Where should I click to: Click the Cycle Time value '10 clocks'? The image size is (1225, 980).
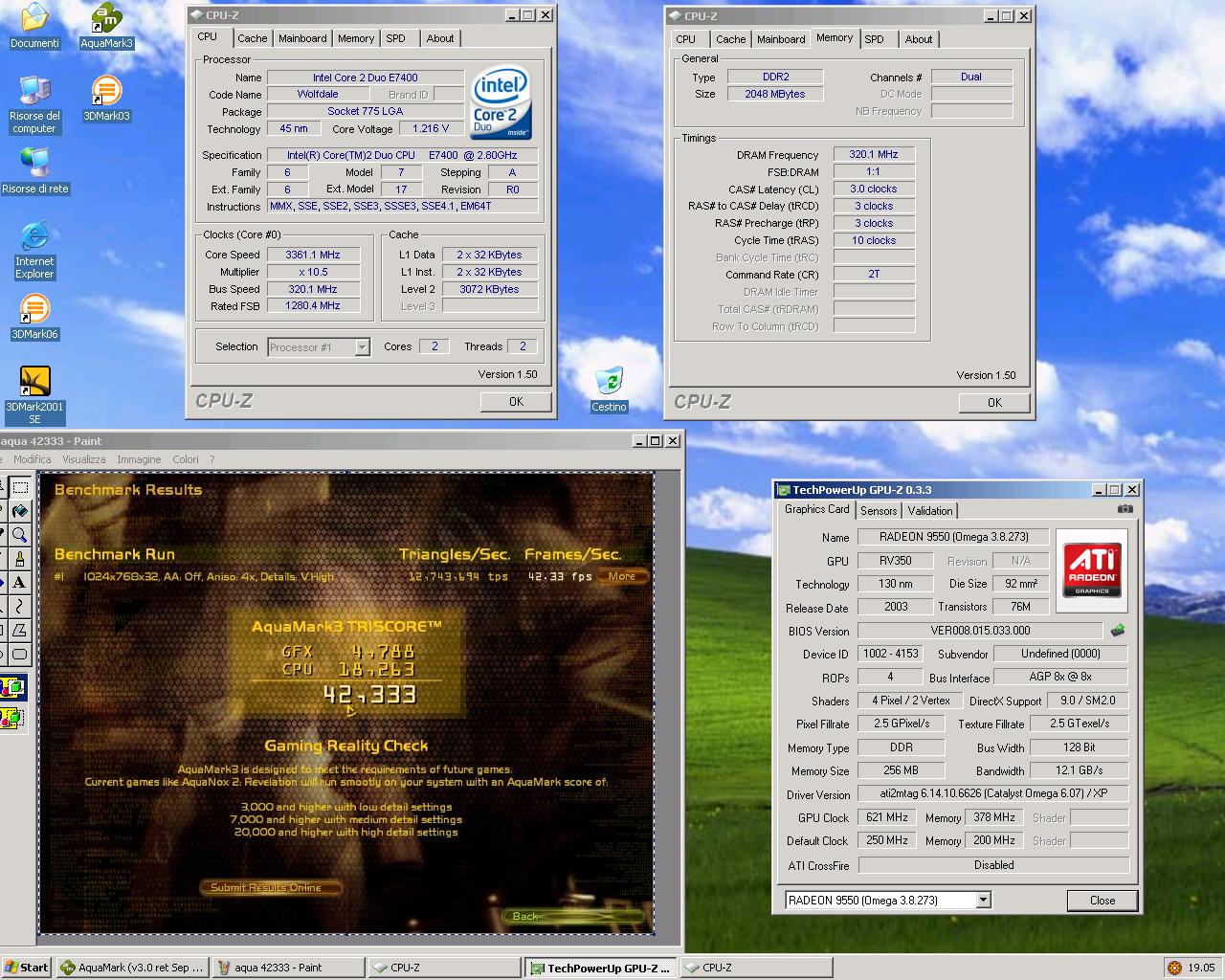point(874,240)
